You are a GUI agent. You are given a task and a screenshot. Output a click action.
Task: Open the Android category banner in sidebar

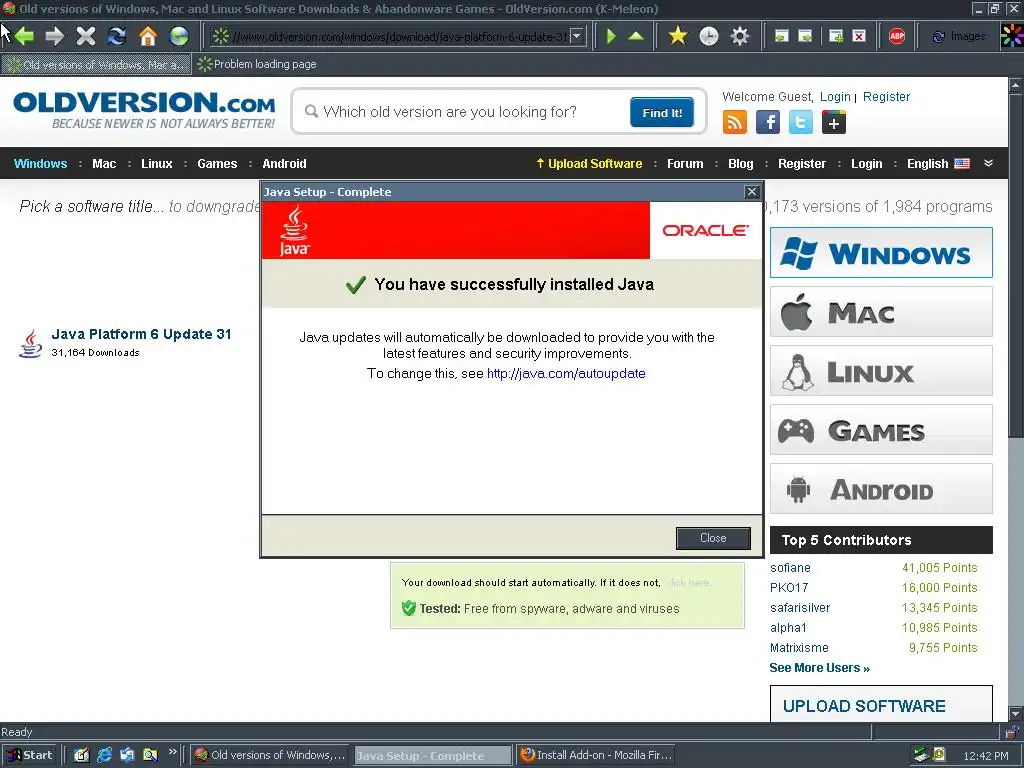tap(881, 488)
